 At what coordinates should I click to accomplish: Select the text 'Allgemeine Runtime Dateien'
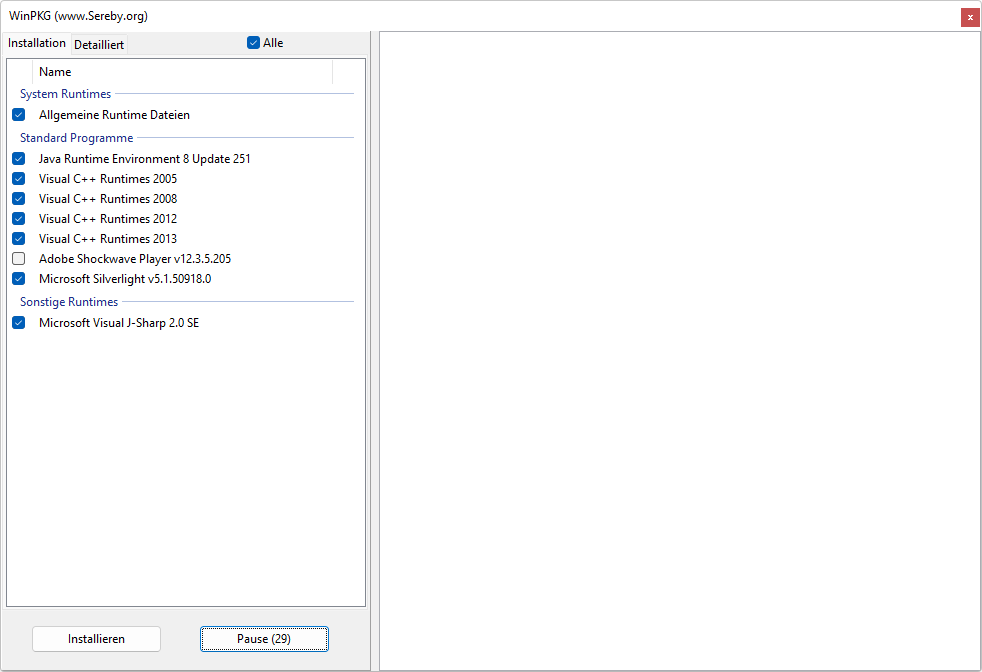coord(114,115)
